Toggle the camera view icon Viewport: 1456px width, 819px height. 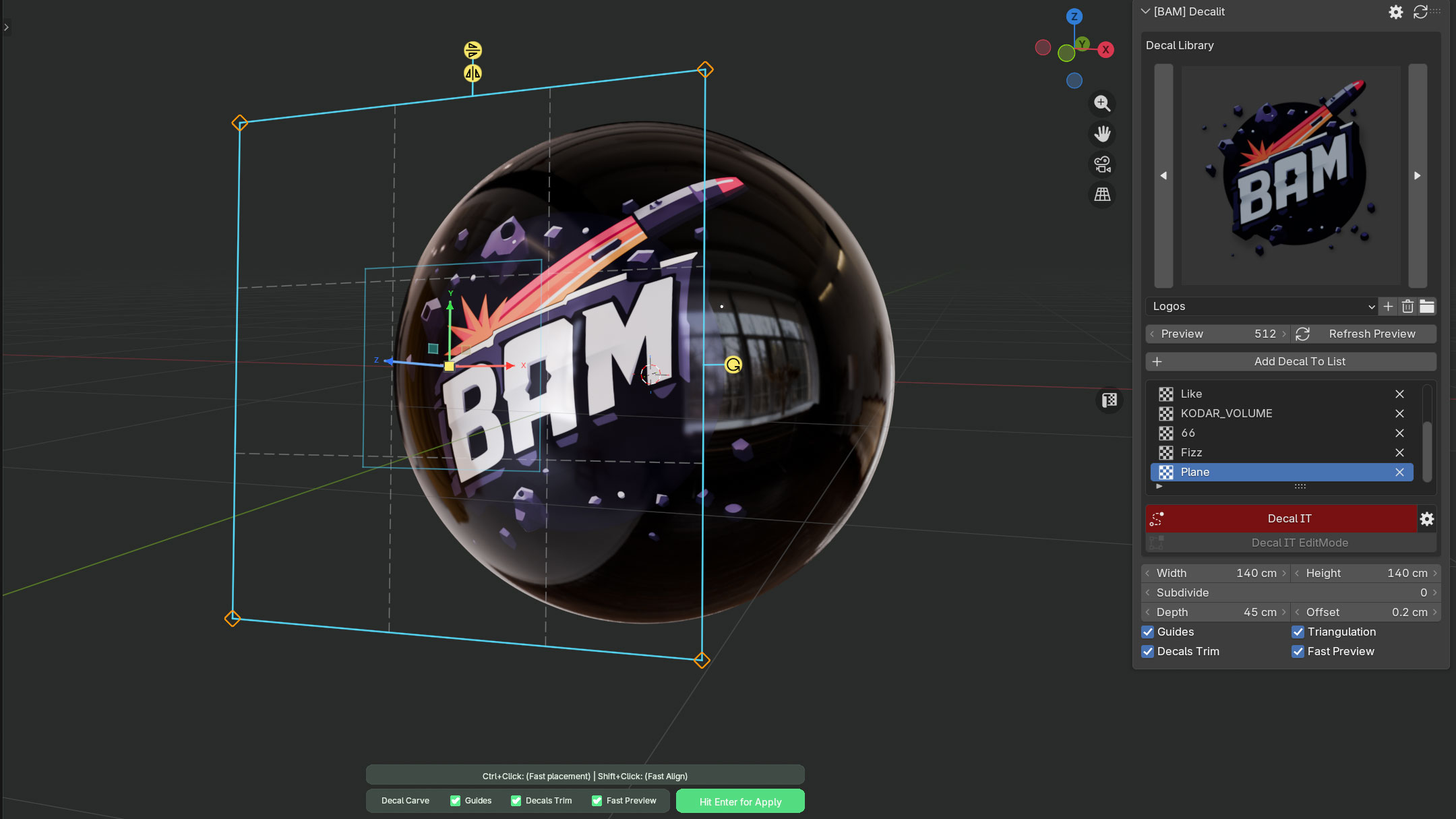(1102, 164)
